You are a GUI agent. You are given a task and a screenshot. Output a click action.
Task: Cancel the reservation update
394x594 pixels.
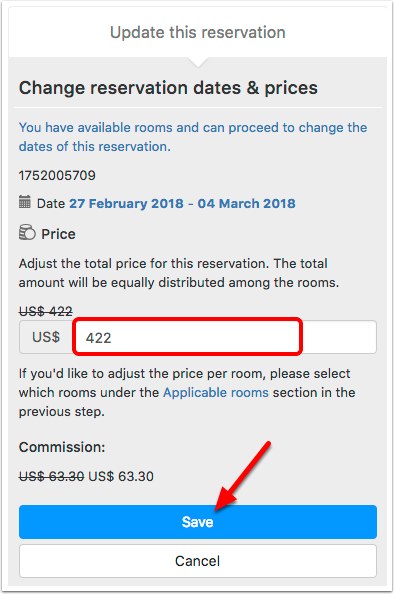tap(198, 561)
